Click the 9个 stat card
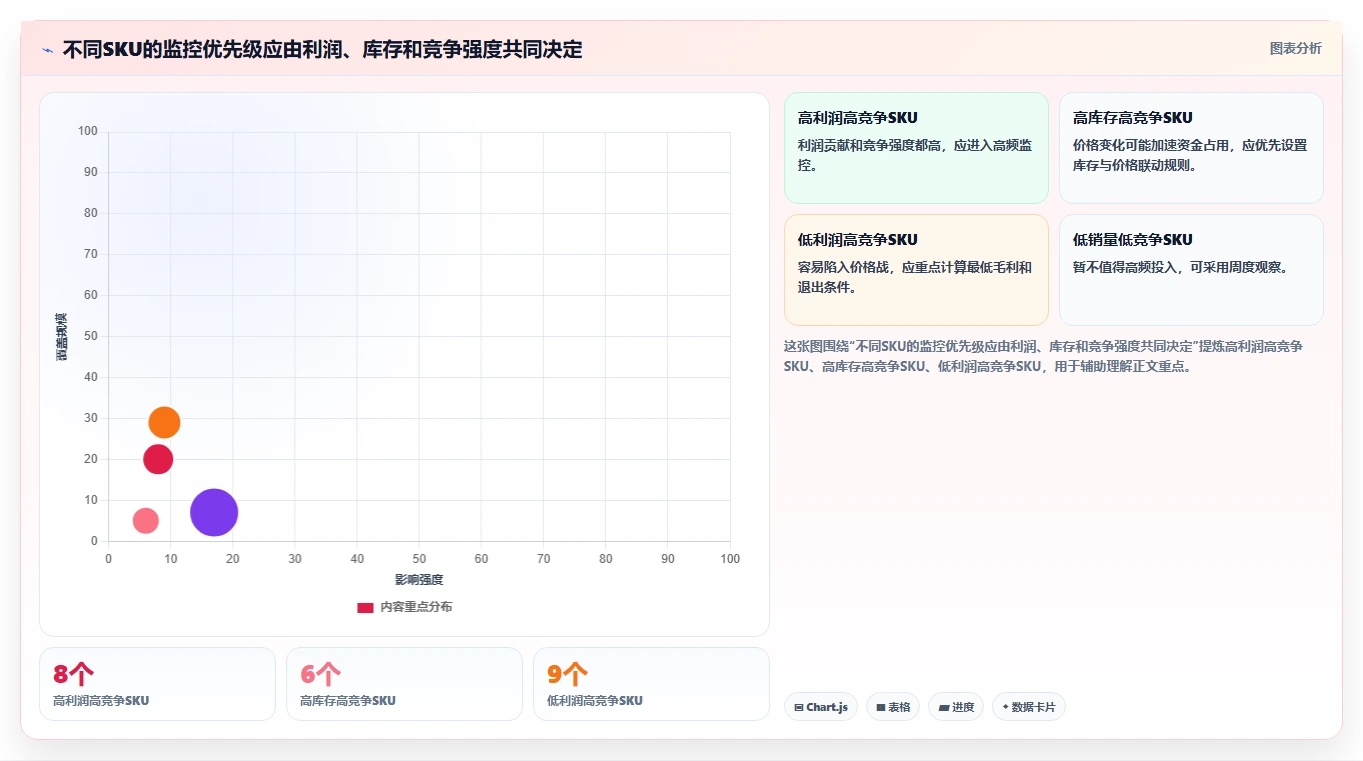 pos(651,684)
